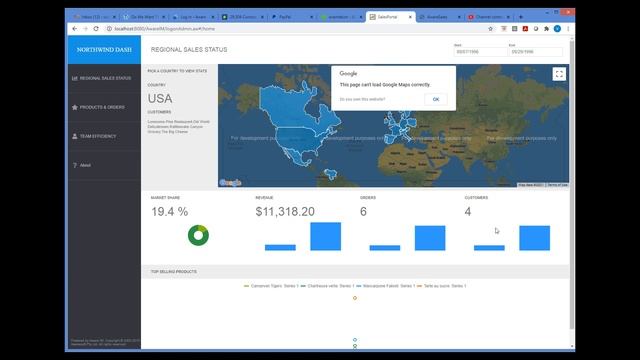Image resolution: width=640 pixels, height=360 pixels.
Task: Open the Extensions puzzle-piece menu
Action: pos(547,29)
